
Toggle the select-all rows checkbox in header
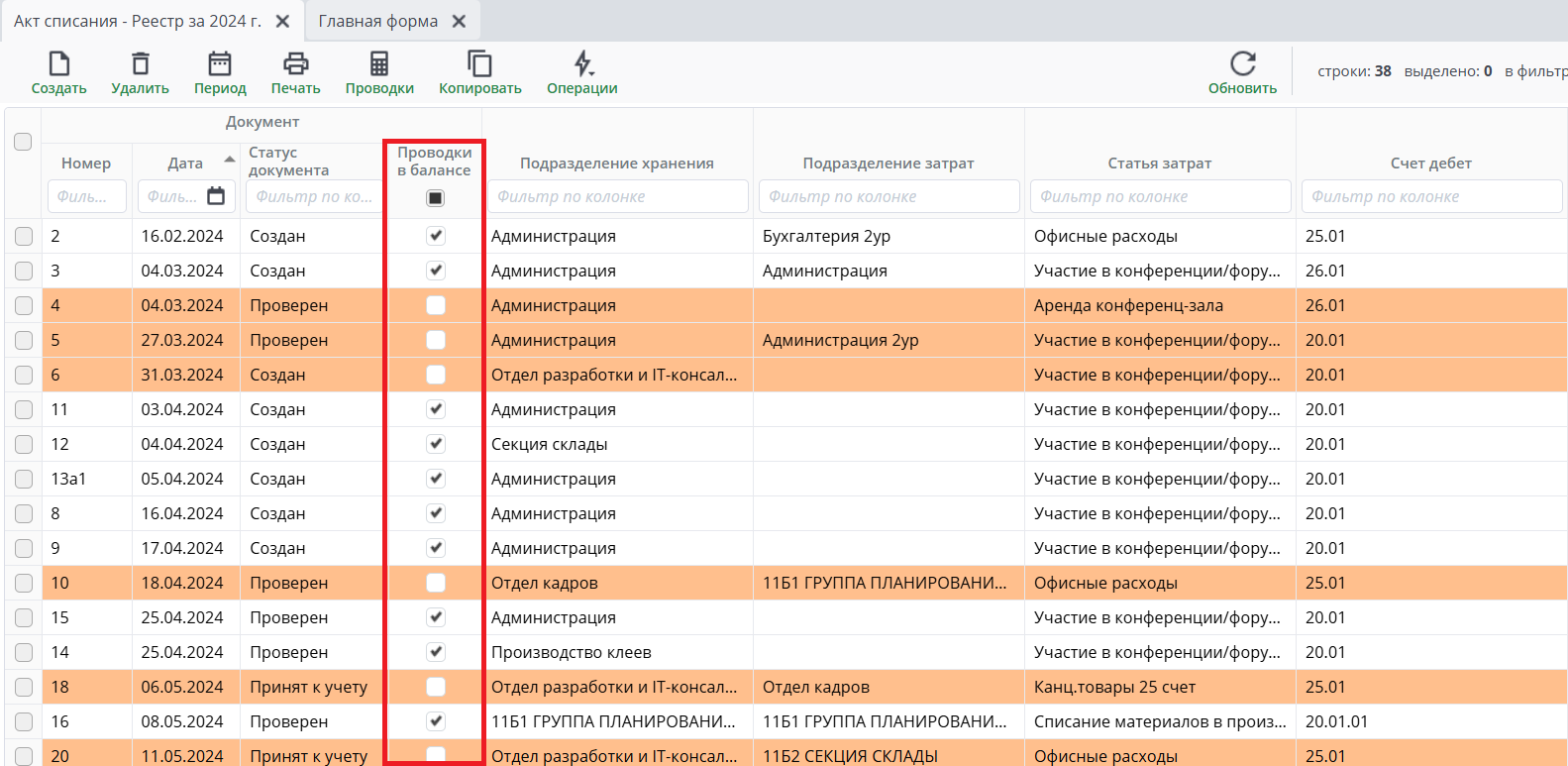pyautogui.click(x=23, y=142)
